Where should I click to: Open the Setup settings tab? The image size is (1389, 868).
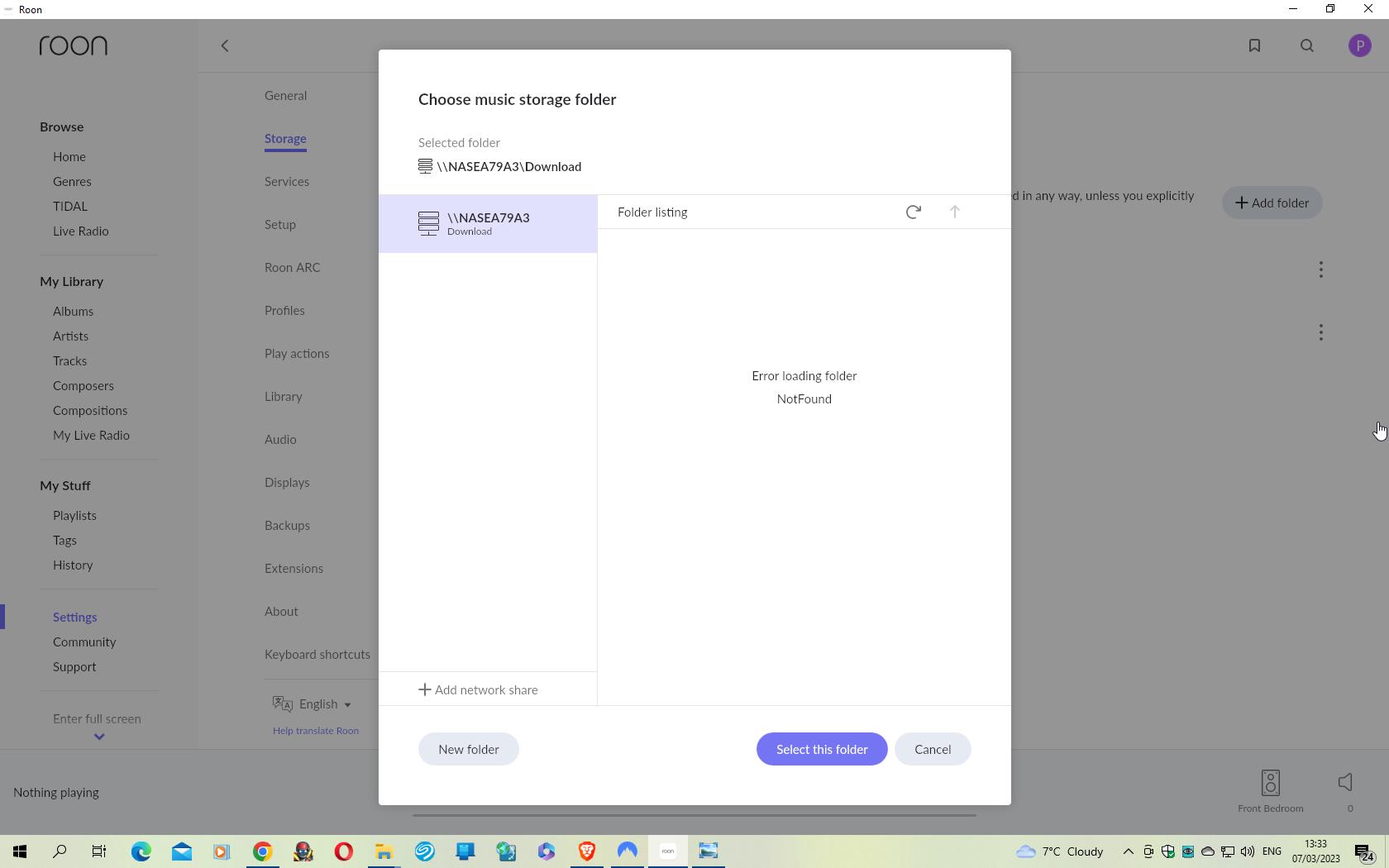coord(280,224)
